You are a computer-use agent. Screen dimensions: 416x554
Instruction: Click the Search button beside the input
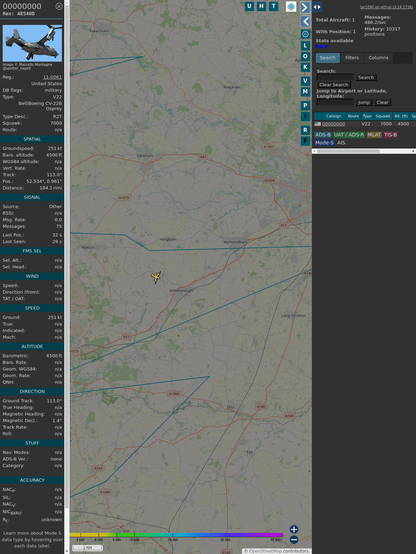366,77
